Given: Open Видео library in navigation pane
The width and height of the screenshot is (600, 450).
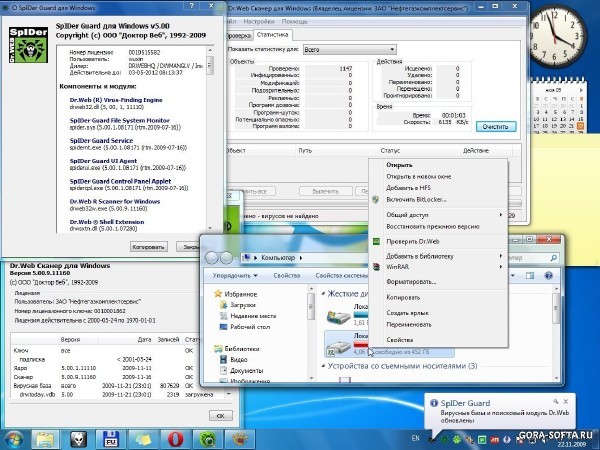Looking at the screenshot, I should (x=239, y=360).
